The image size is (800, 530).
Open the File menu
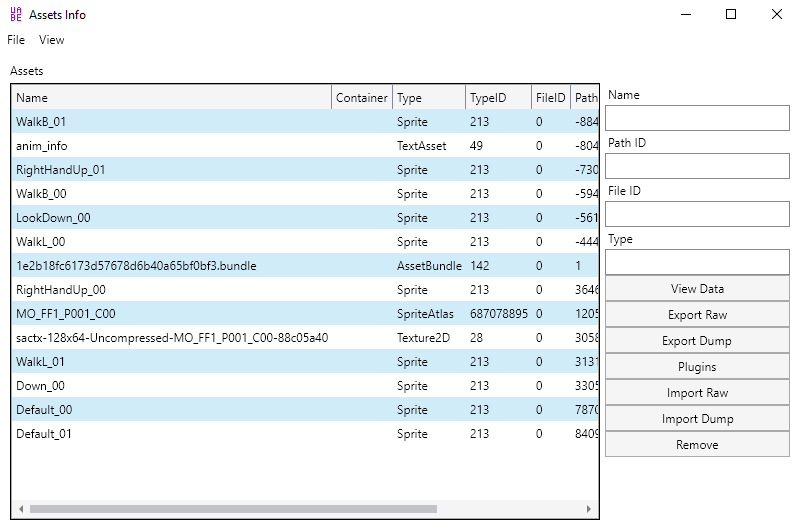(16, 40)
